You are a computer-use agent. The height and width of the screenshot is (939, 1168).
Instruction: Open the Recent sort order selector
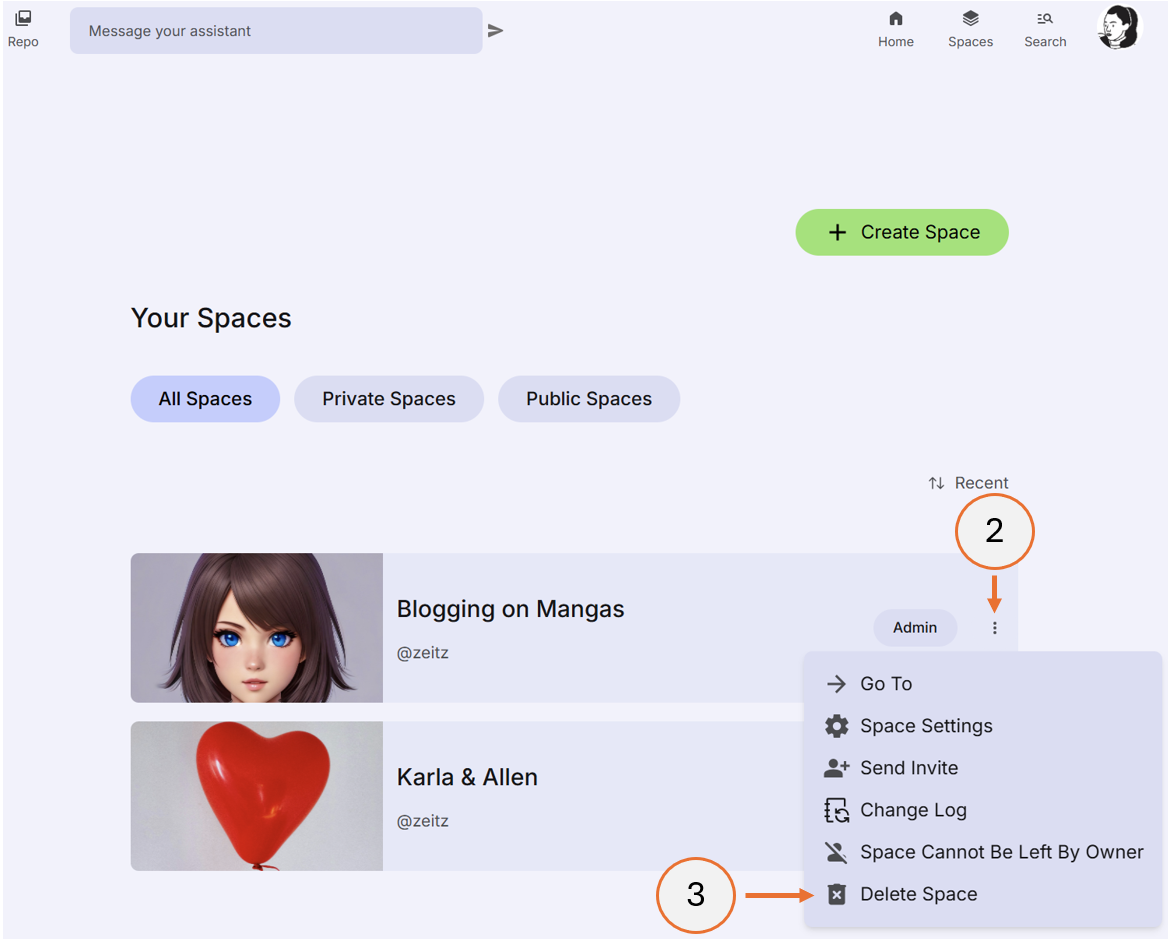[x=968, y=483]
